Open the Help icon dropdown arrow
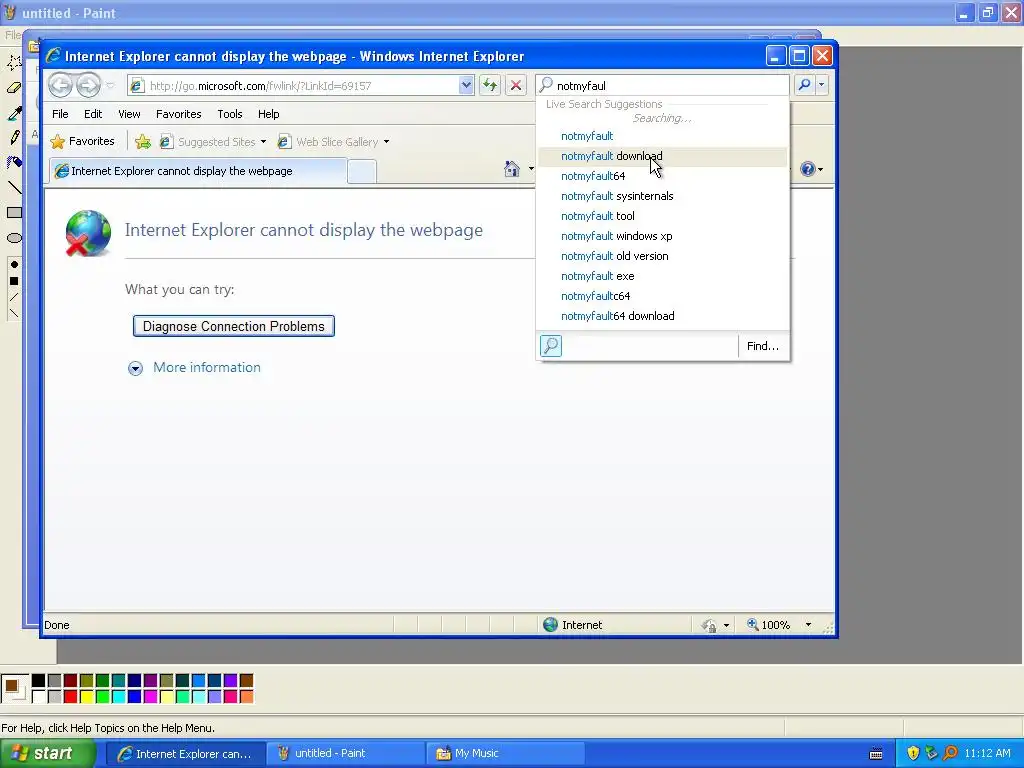Image resolution: width=1024 pixels, height=768 pixels. click(820, 170)
